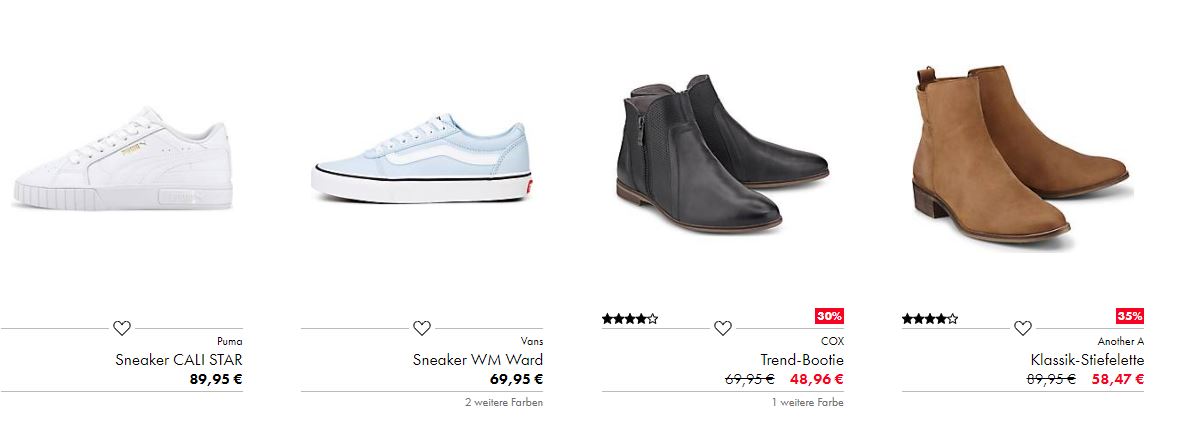View star rating of Klassik-Stiefelette
1183x421 pixels.
[929, 319]
